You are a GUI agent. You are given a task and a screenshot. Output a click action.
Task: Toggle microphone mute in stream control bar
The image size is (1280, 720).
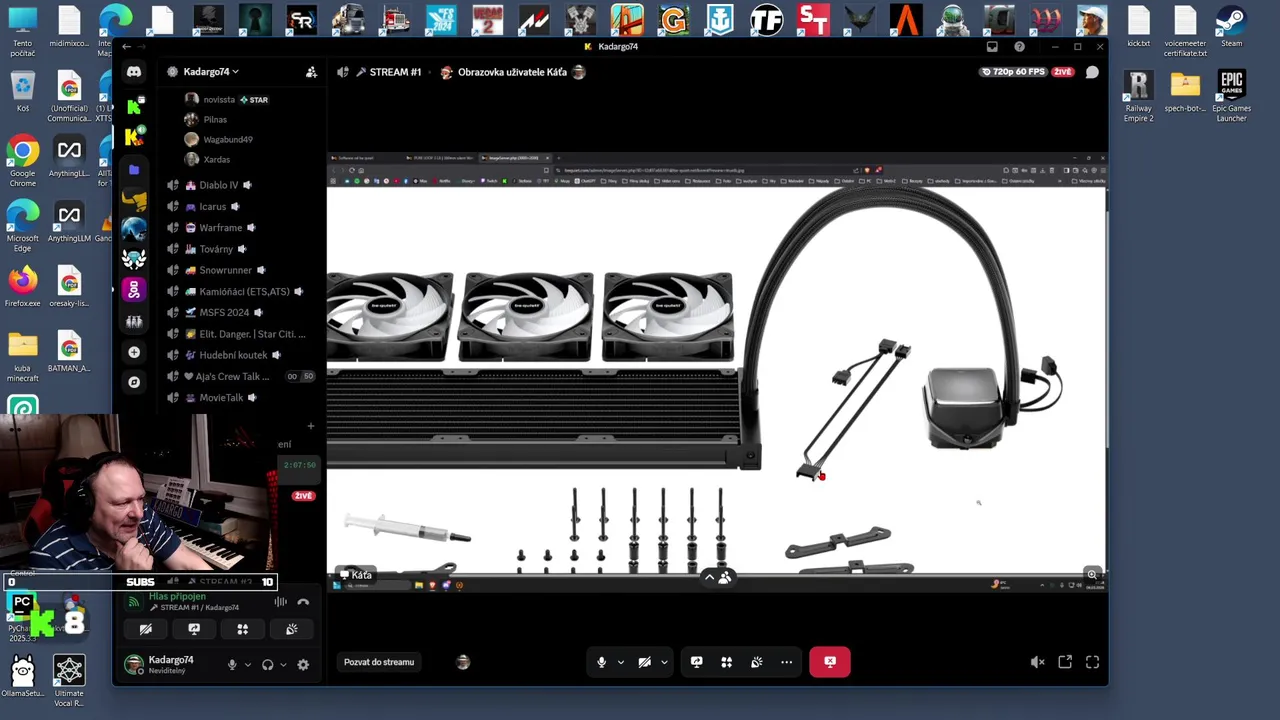pyautogui.click(x=601, y=662)
